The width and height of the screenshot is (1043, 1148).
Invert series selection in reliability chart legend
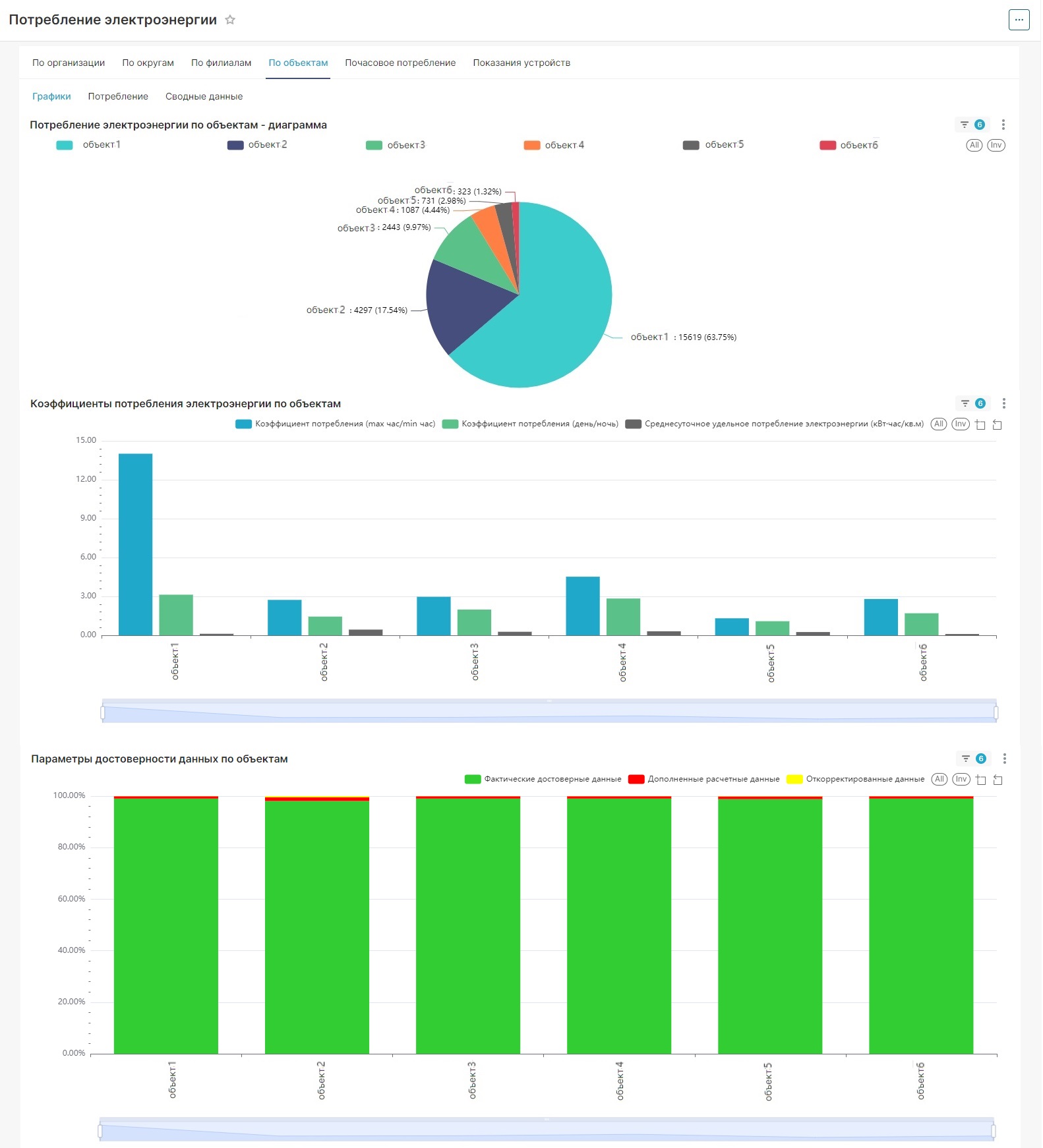pyautogui.click(x=961, y=779)
